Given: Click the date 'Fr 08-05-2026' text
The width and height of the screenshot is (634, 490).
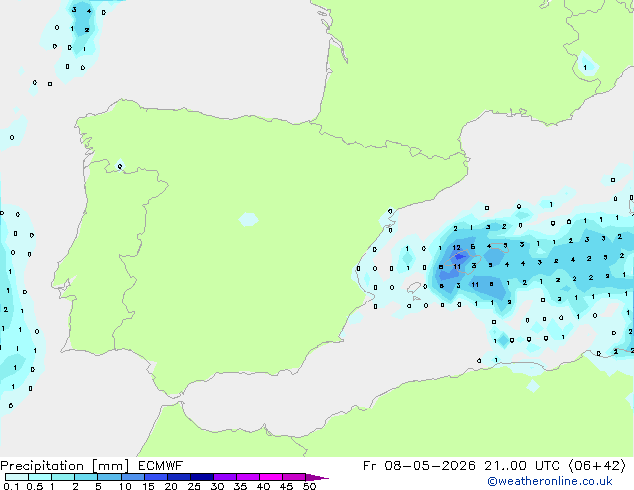Looking at the screenshot, I should (x=419, y=466).
